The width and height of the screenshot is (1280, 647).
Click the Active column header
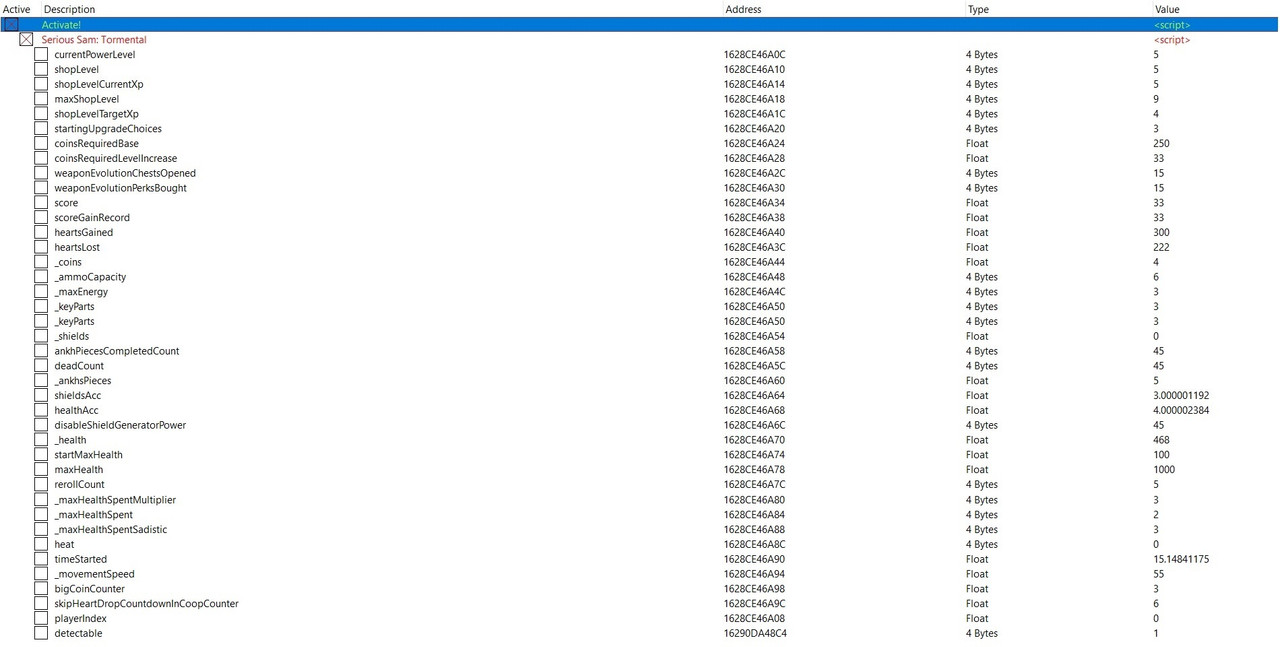pos(17,9)
